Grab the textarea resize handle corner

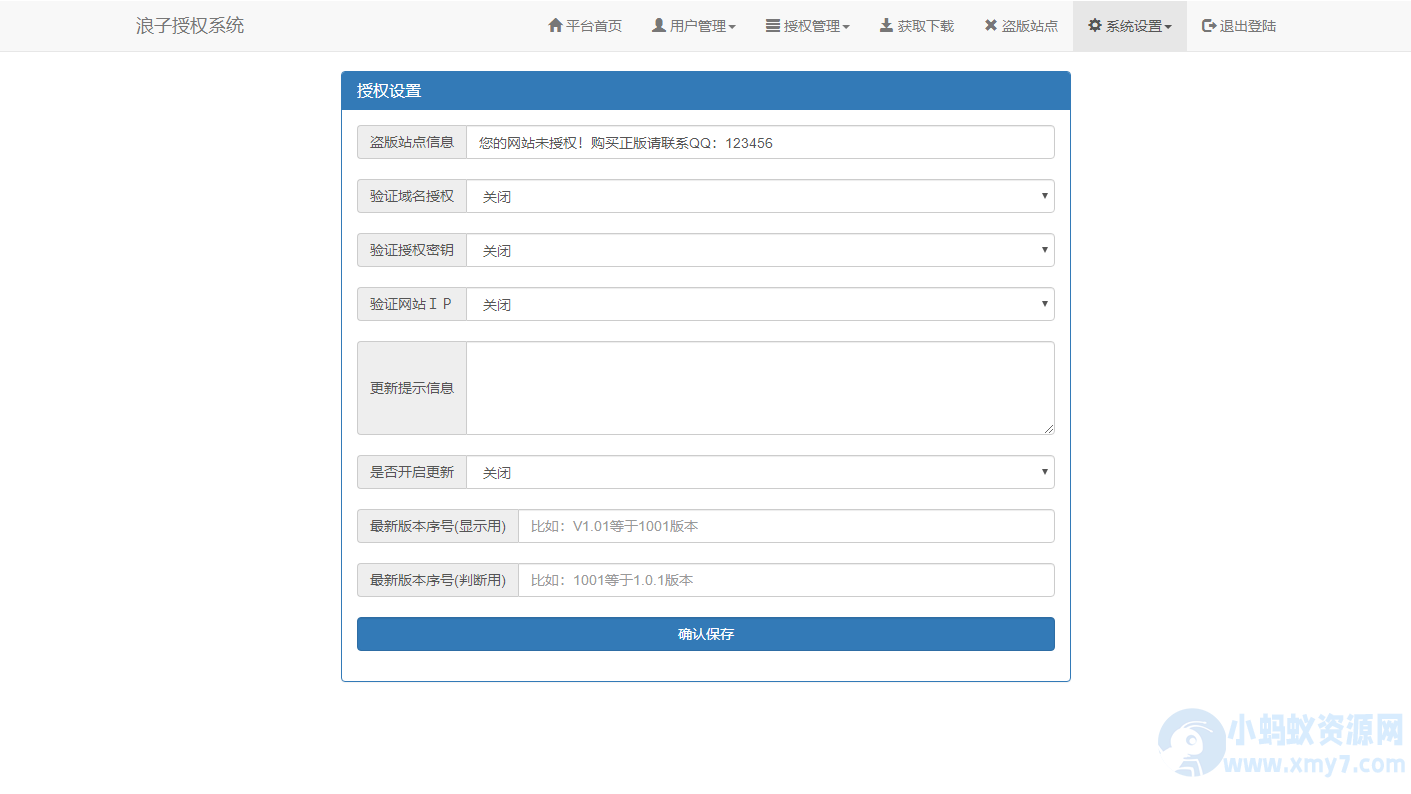[x=1048, y=428]
